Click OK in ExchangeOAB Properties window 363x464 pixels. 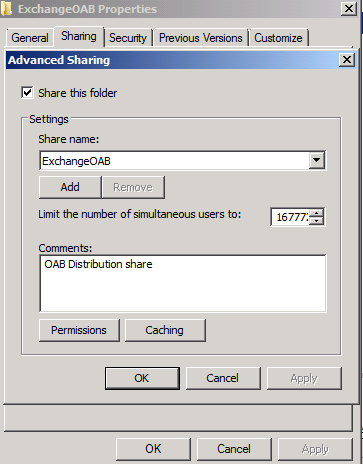pos(153,449)
